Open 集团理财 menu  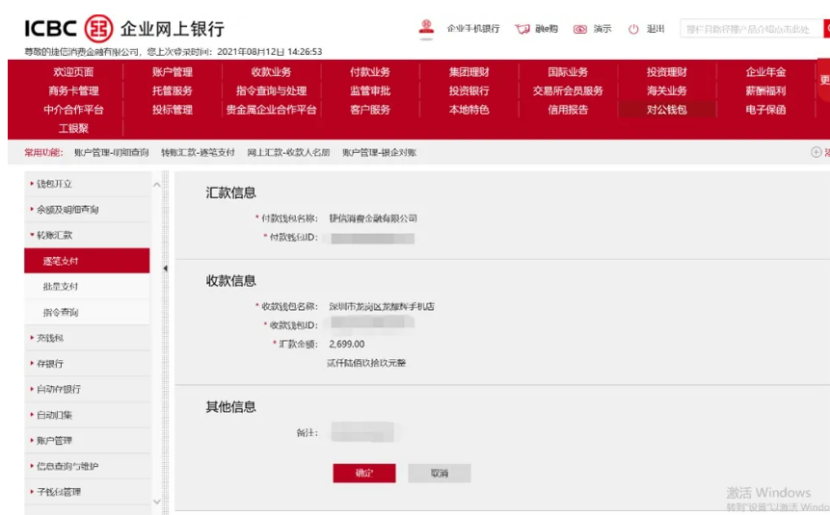tap(469, 72)
